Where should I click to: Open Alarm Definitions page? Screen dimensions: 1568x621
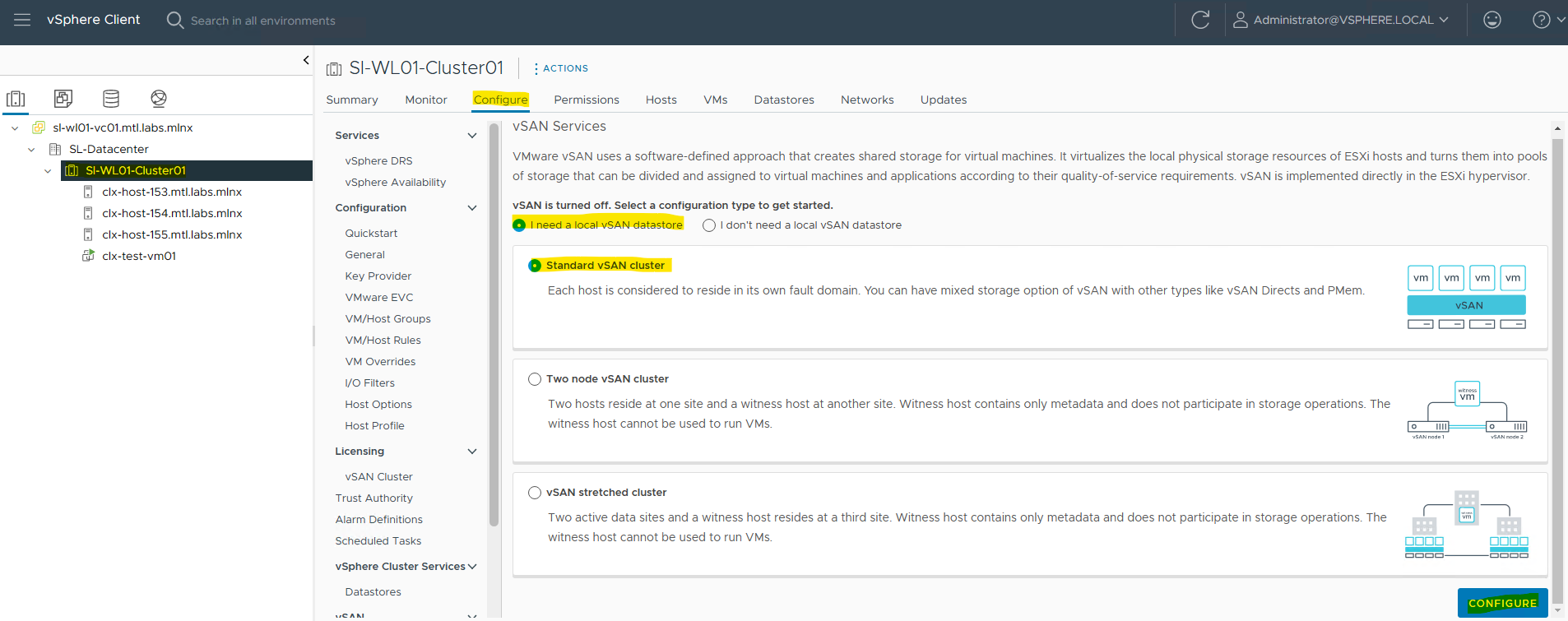pos(379,520)
